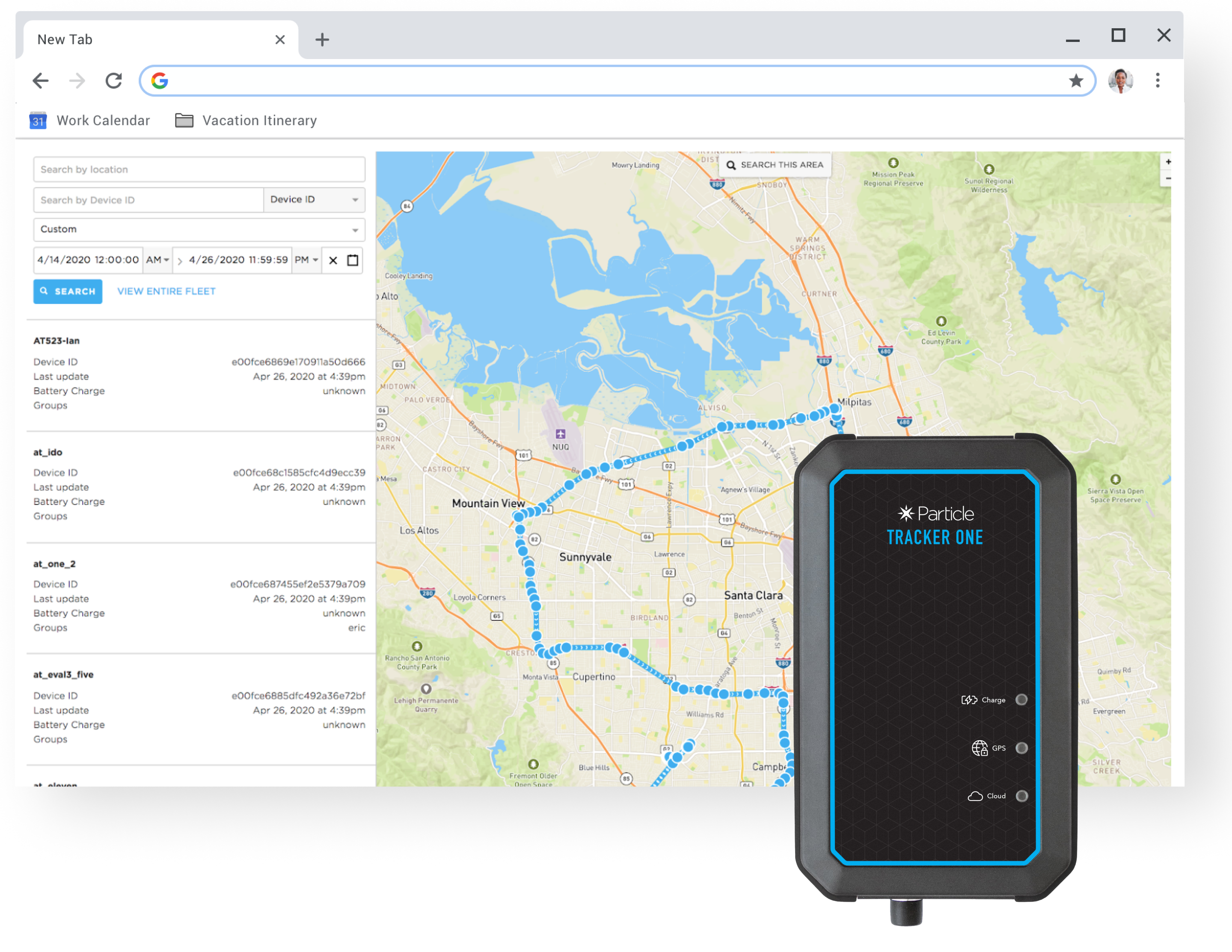Click the NUQ airport marker on map
This screenshot has width=1232, height=952.
[x=560, y=434]
